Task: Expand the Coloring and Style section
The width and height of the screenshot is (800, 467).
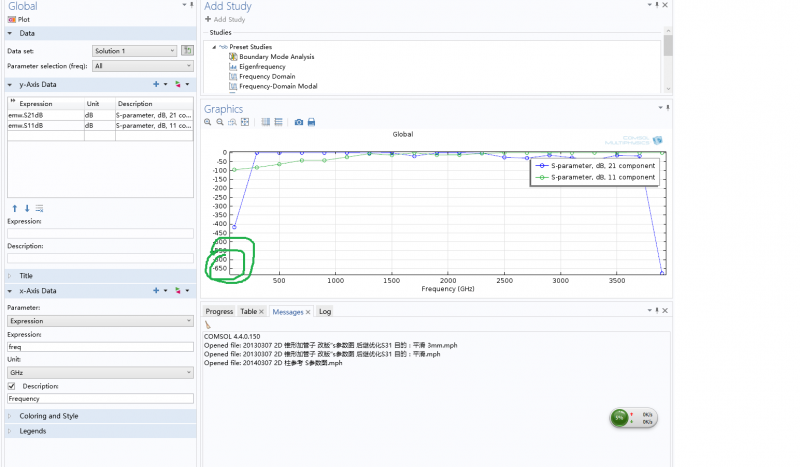Action: coord(48,416)
